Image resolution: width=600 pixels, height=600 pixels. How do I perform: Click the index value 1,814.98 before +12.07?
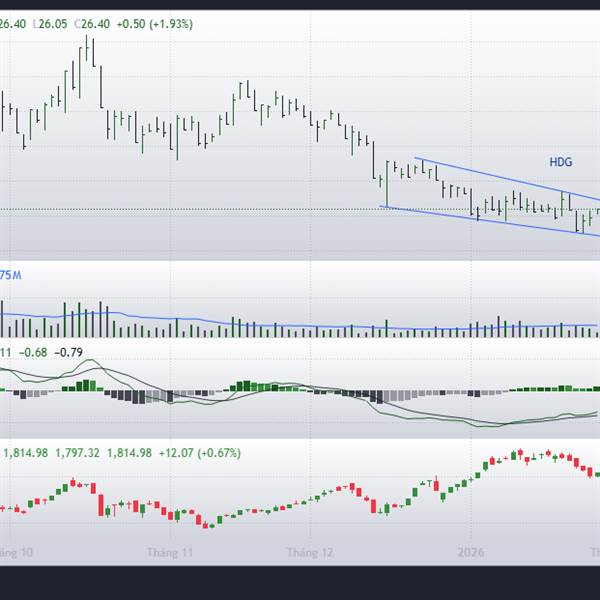[x=129, y=453]
